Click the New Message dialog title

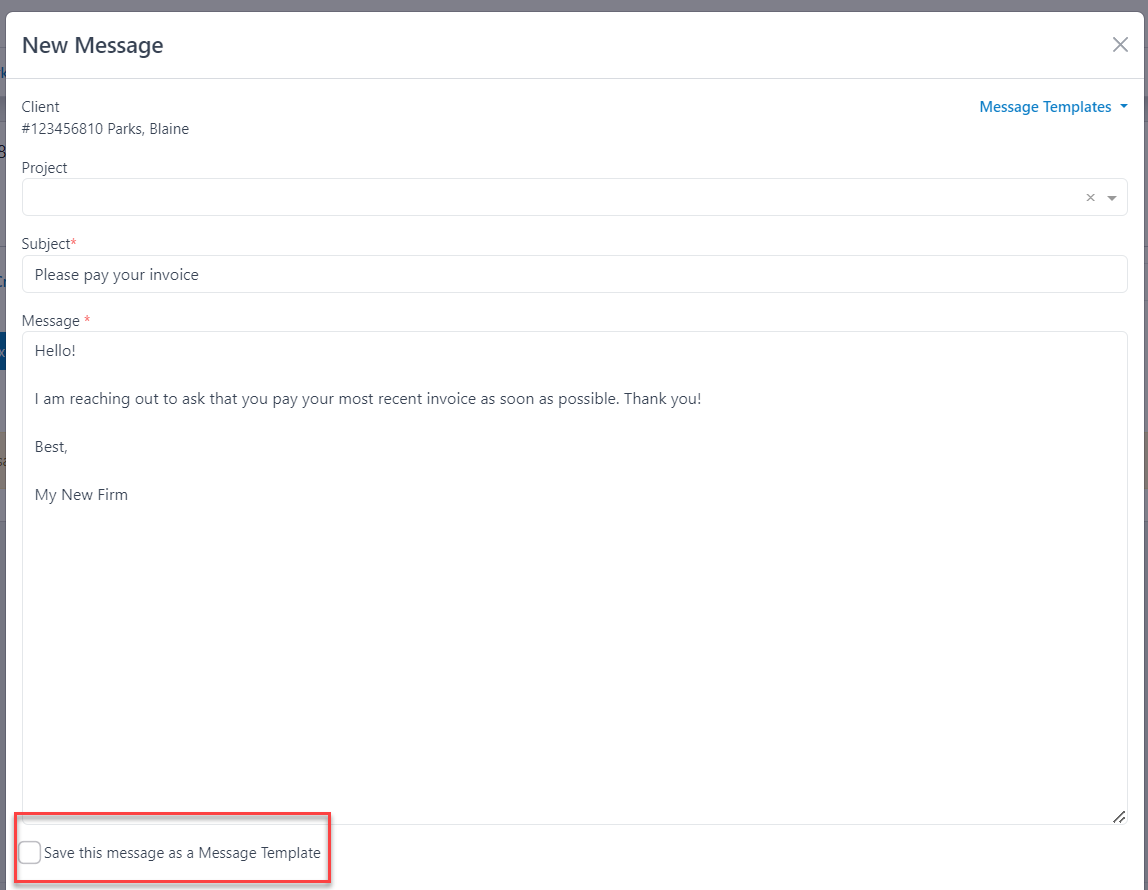(x=92, y=45)
